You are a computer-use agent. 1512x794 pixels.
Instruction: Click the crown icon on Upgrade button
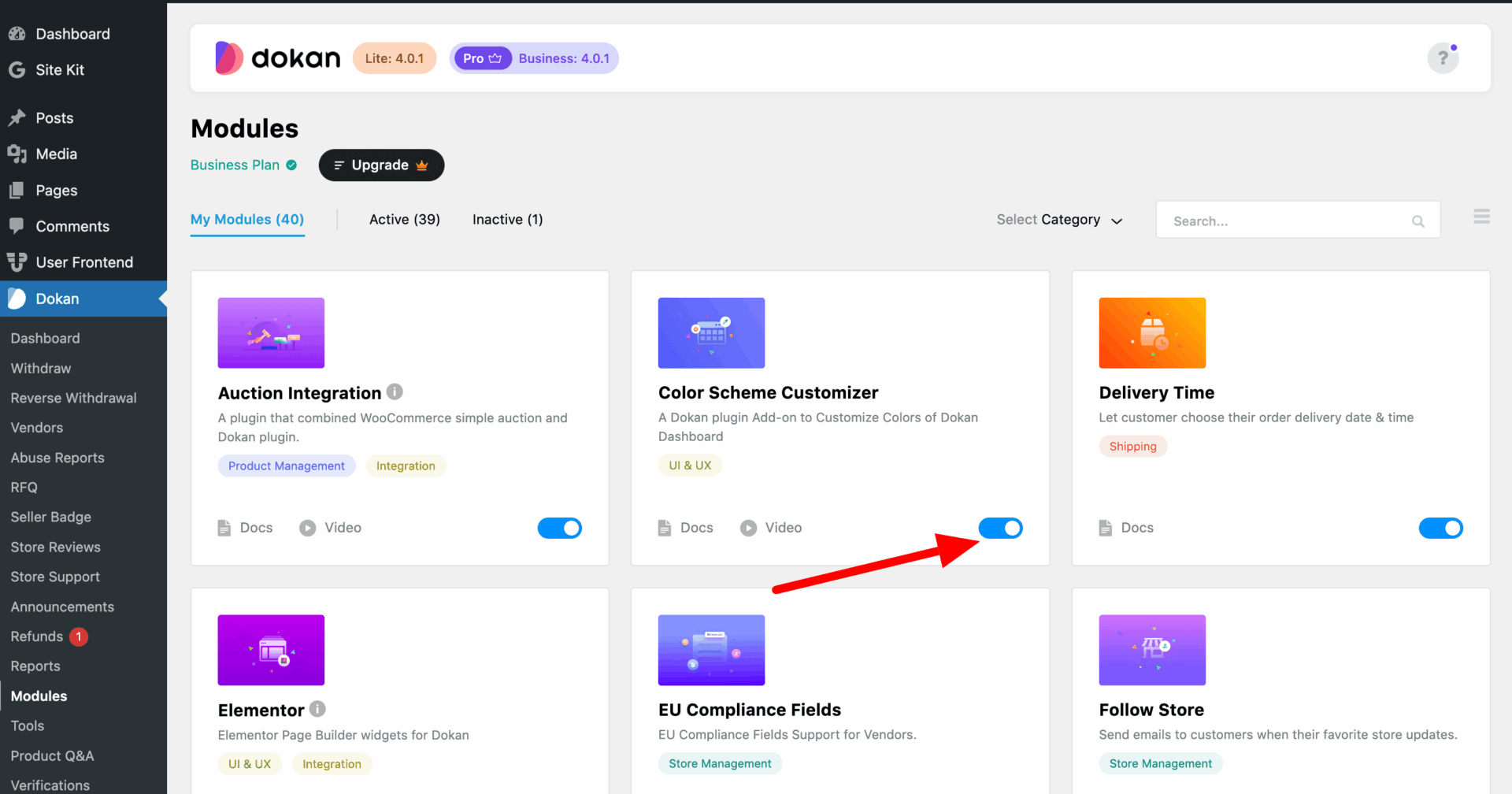point(422,165)
